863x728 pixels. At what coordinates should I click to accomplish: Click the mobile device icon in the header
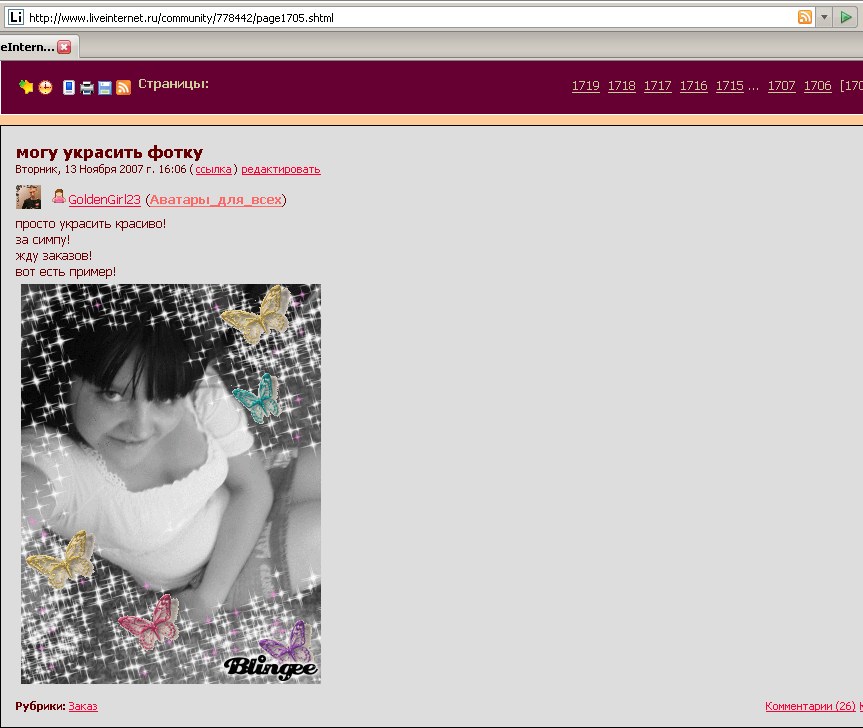(x=69, y=87)
